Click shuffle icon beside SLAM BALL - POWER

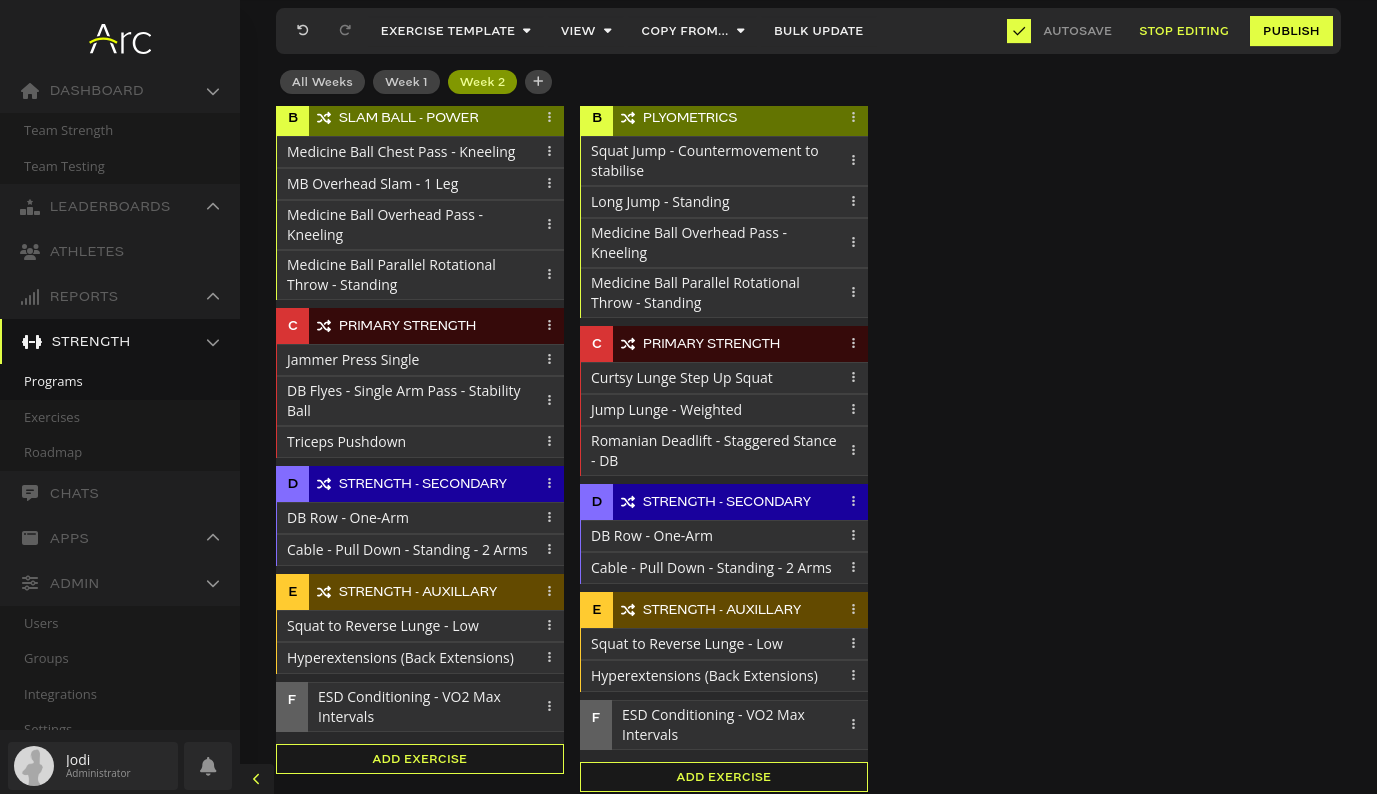tap(324, 118)
